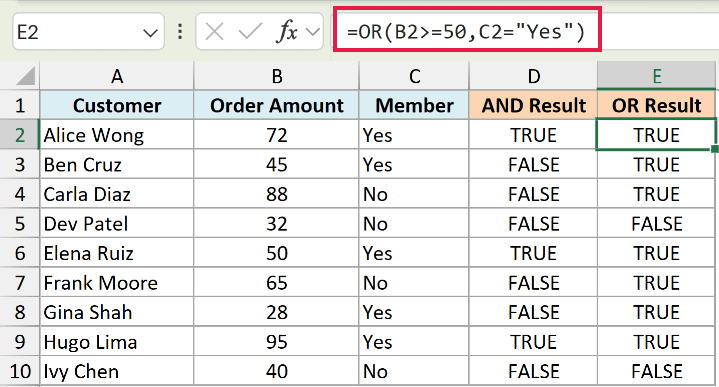
Task: Click OR Result cell for Ivy Chen
Action: click(x=657, y=371)
